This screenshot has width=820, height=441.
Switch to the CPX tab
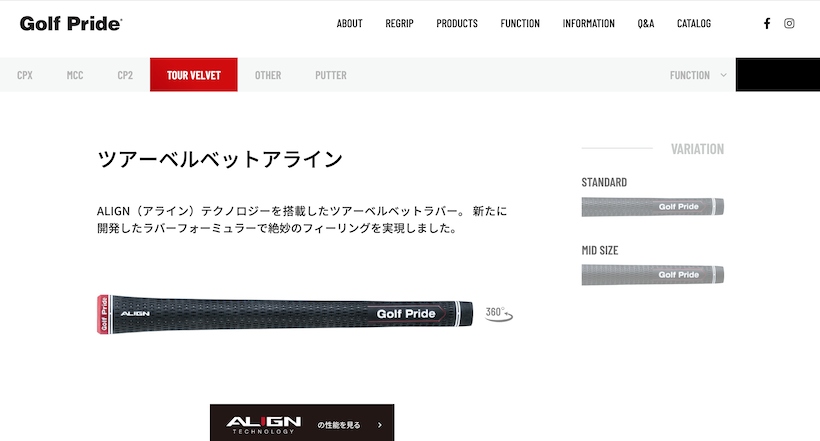click(x=25, y=75)
